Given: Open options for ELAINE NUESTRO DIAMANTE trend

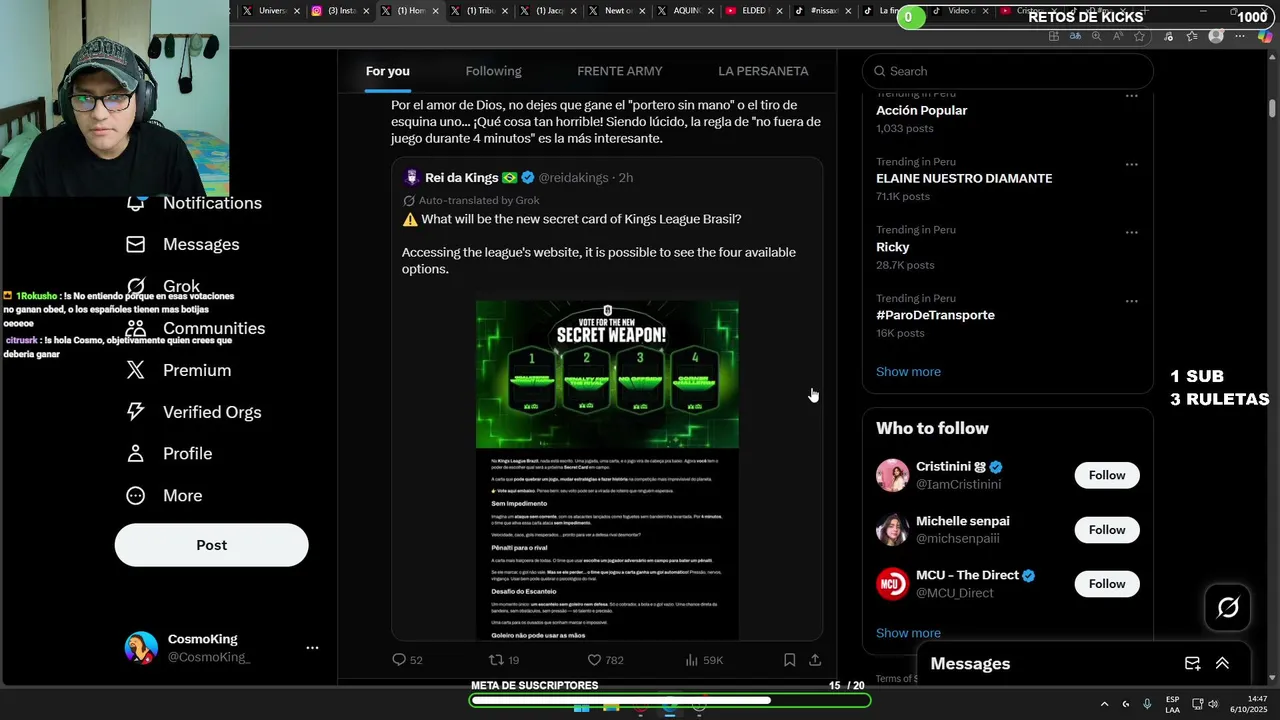Looking at the screenshot, I should (1132, 164).
